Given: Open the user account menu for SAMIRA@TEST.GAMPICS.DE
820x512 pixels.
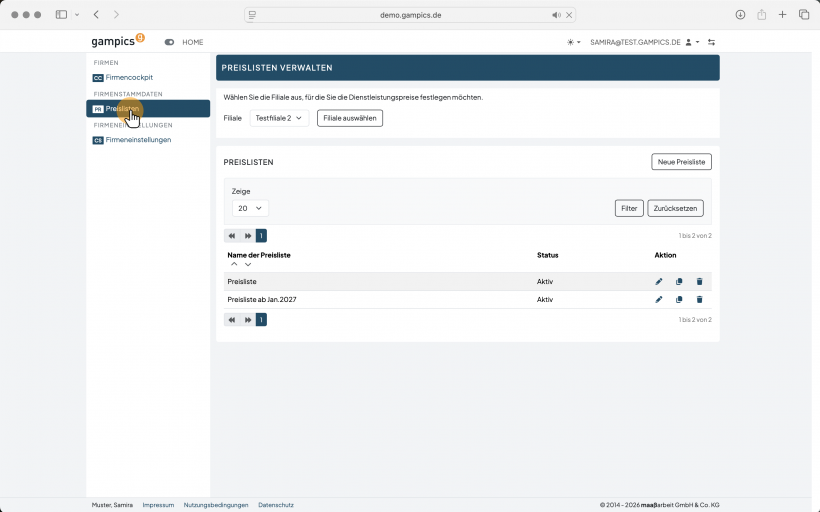Looking at the screenshot, I should coord(644,42).
